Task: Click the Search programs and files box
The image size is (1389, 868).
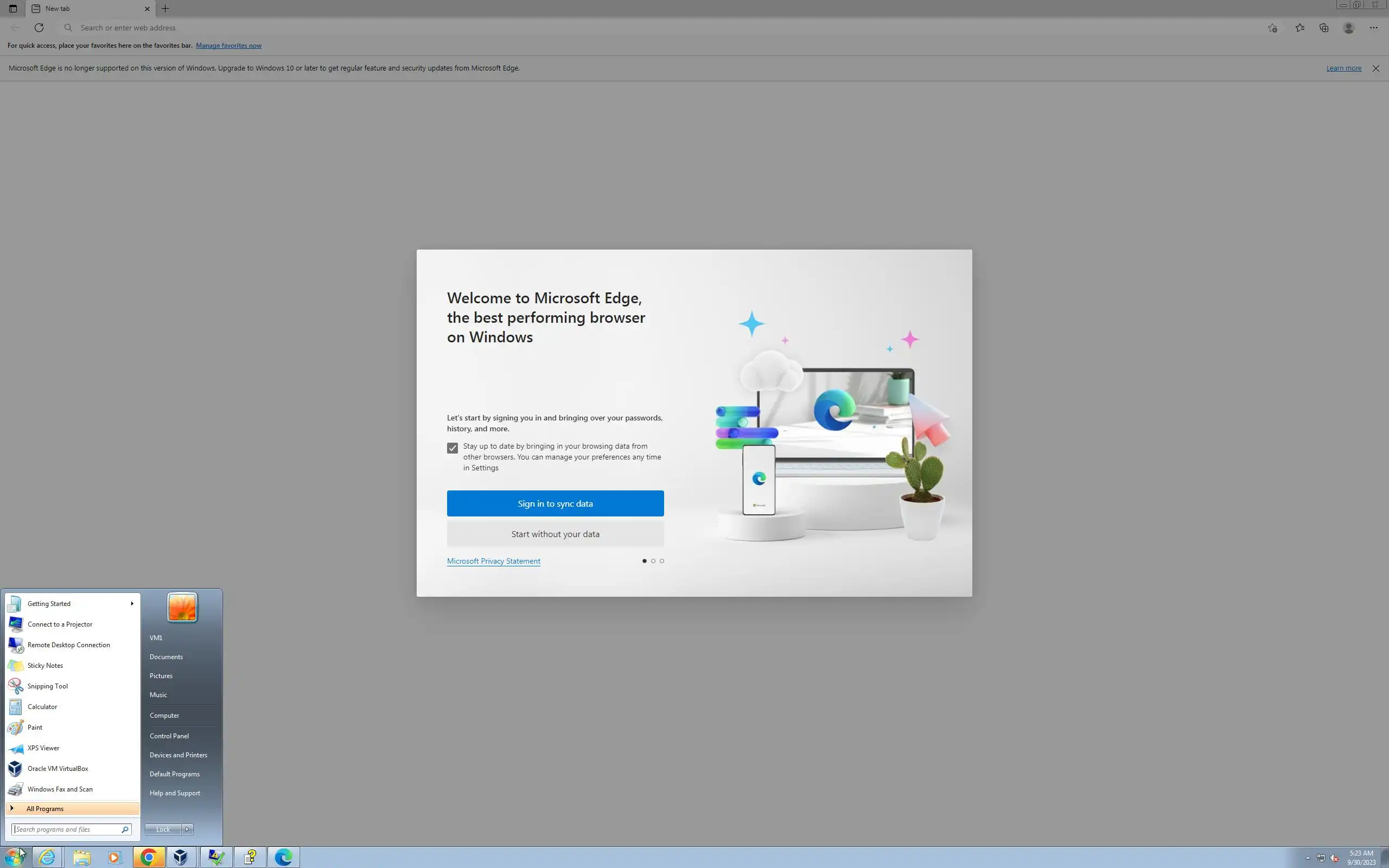Action: tap(67, 829)
